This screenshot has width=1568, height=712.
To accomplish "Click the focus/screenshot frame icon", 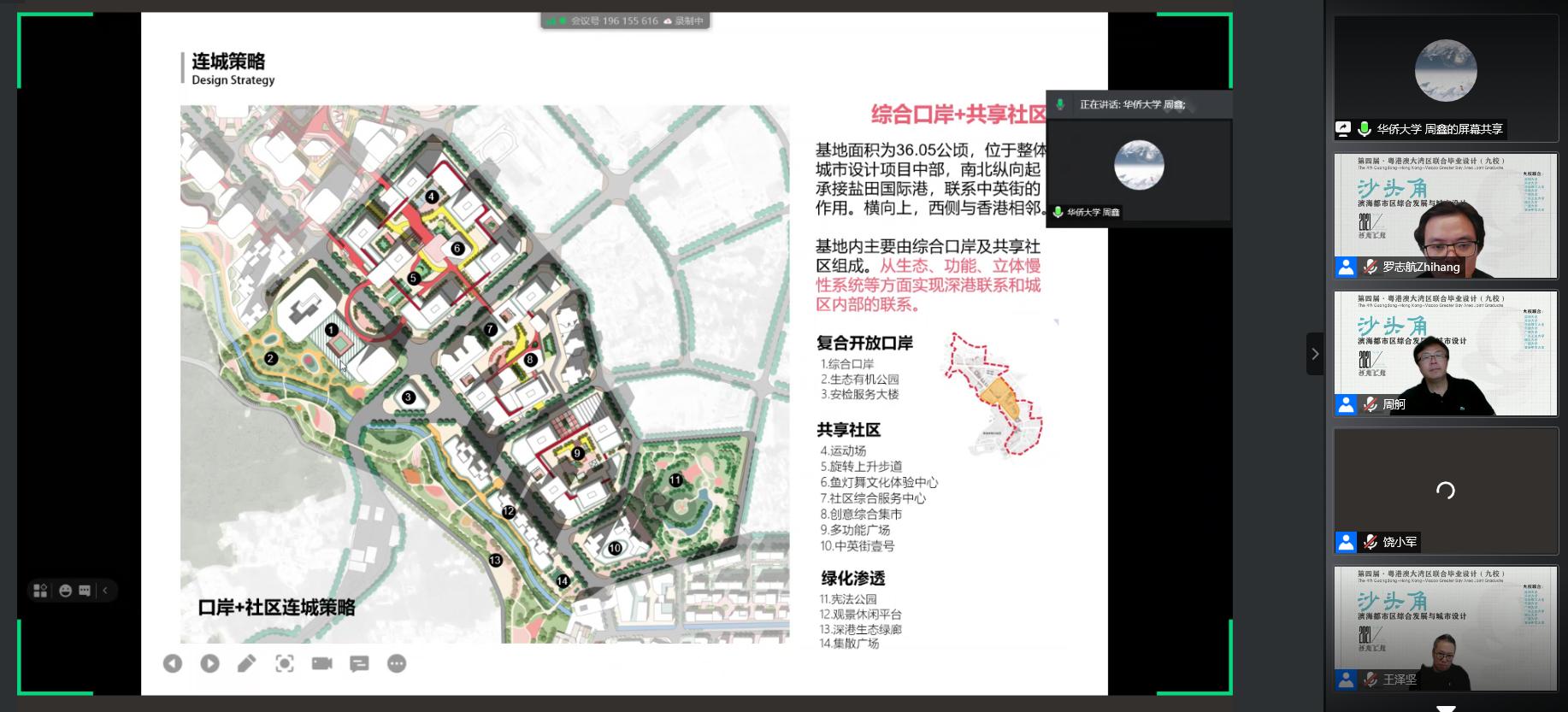I will tap(285, 663).
